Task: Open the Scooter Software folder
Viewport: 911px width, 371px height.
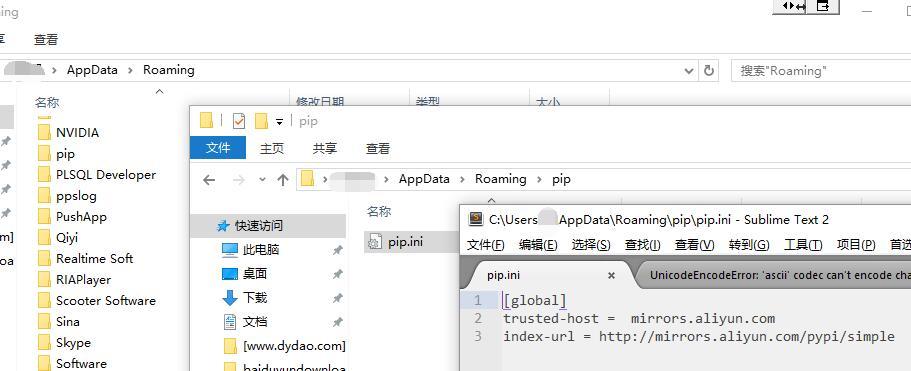Action: pos(97,301)
